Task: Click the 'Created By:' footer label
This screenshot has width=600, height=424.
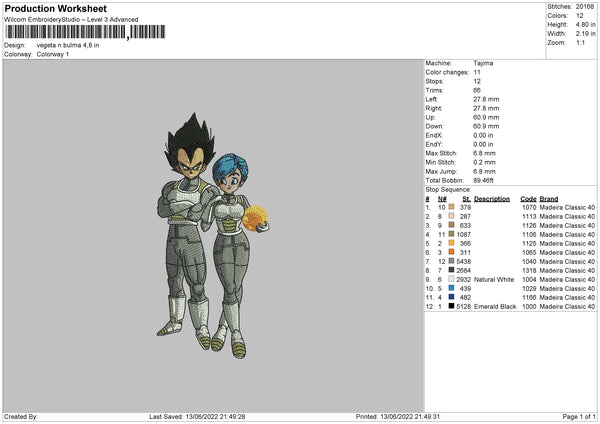Action: coord(21,416)
